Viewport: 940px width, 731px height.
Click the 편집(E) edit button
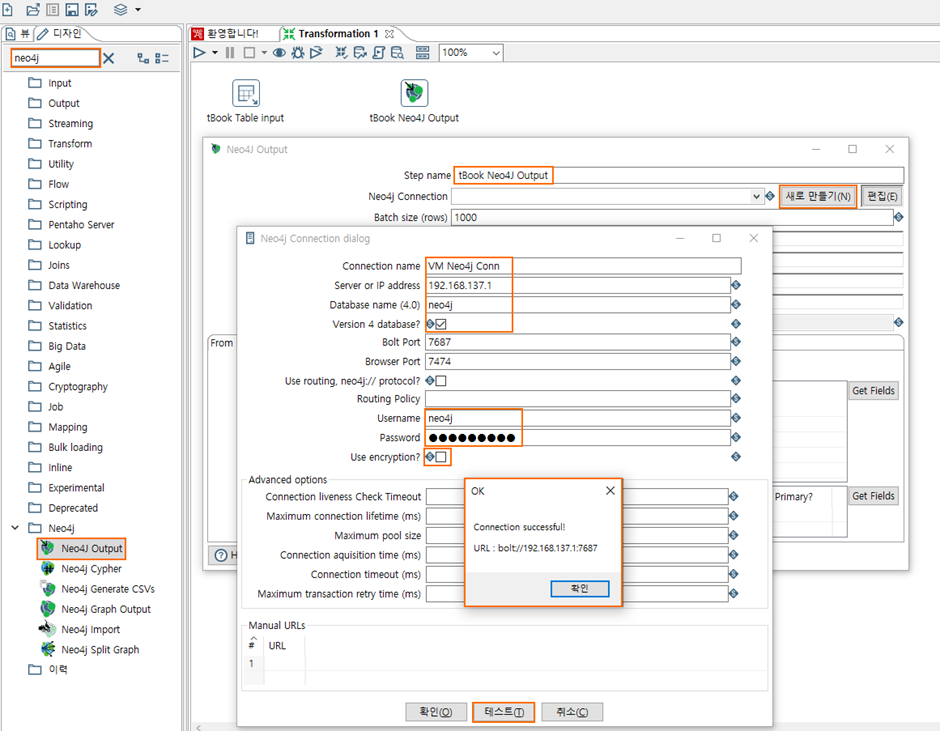pos(882,197)
